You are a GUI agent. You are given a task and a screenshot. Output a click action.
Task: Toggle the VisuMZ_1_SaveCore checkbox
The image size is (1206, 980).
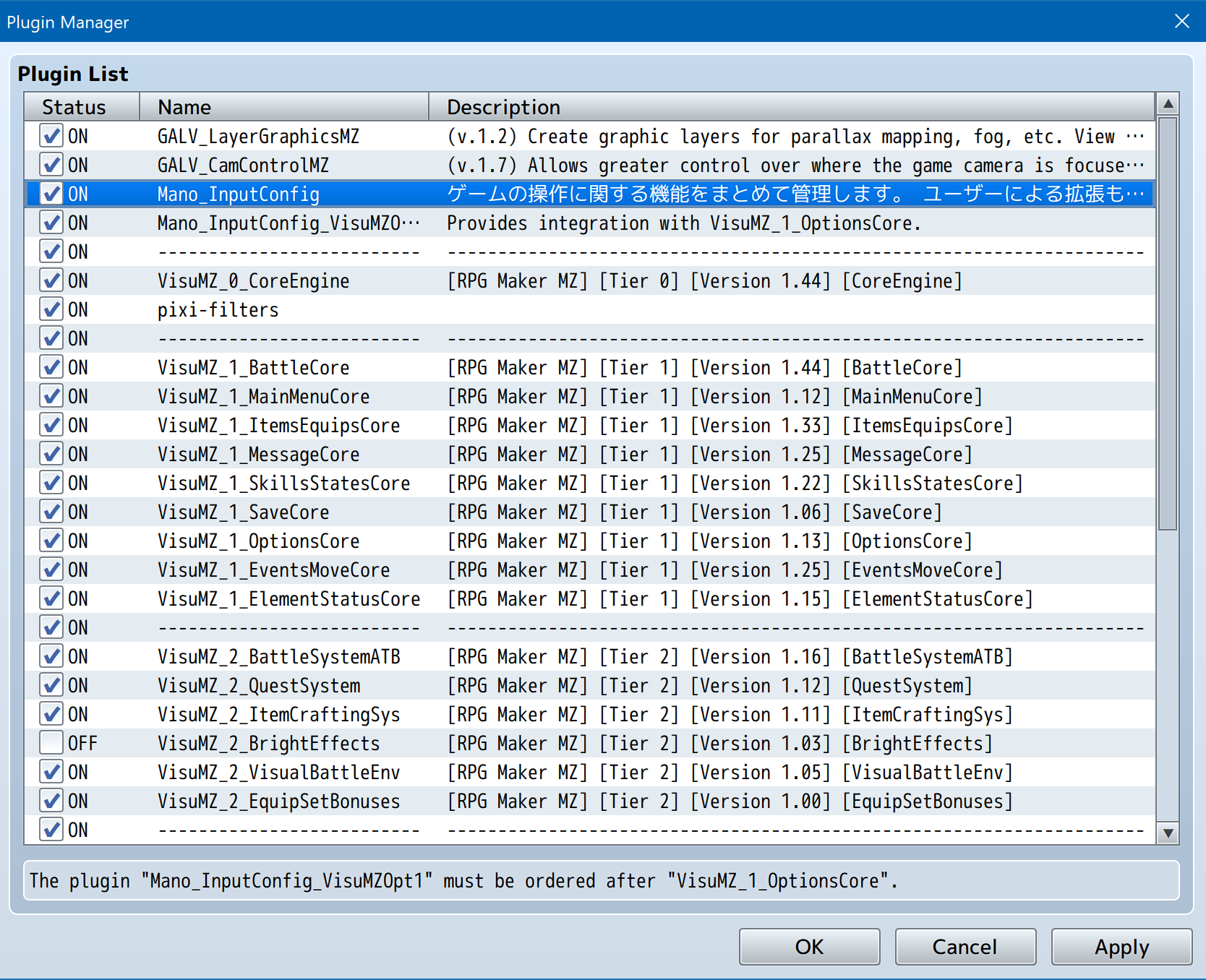coord(51,512)
